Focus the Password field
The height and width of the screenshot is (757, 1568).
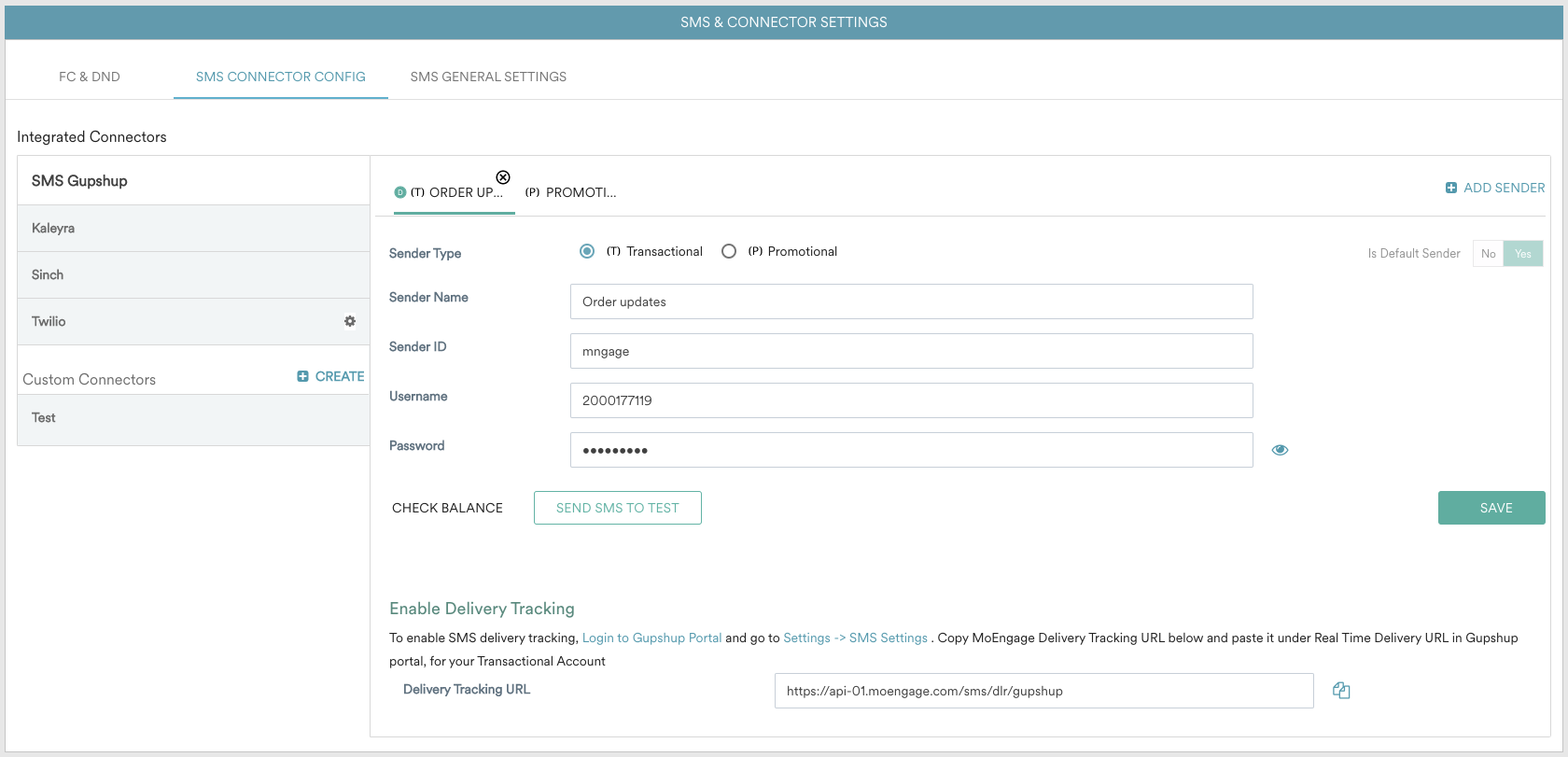[911, 450]
